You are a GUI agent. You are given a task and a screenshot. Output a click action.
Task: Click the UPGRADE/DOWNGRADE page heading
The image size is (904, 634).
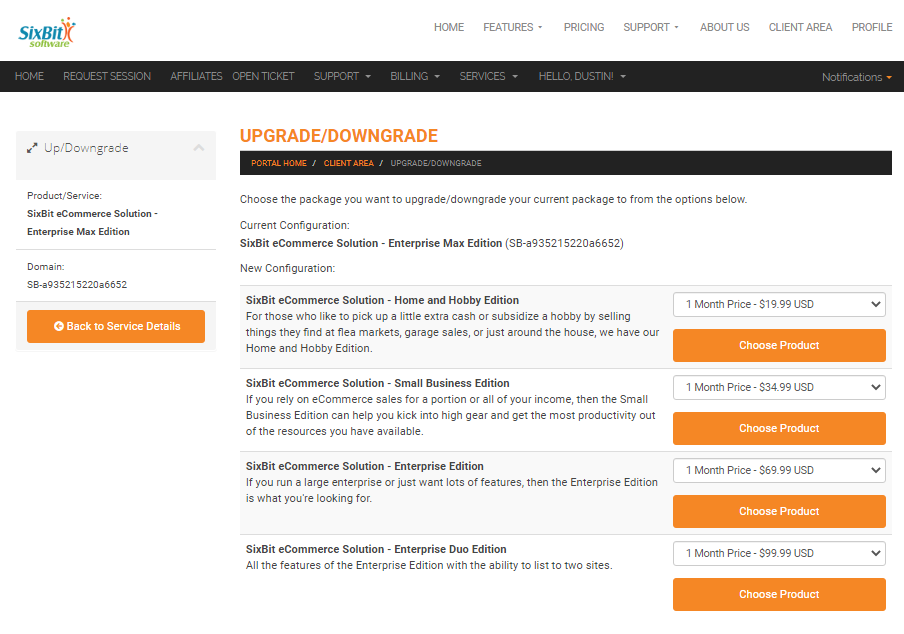coord(339,135)
